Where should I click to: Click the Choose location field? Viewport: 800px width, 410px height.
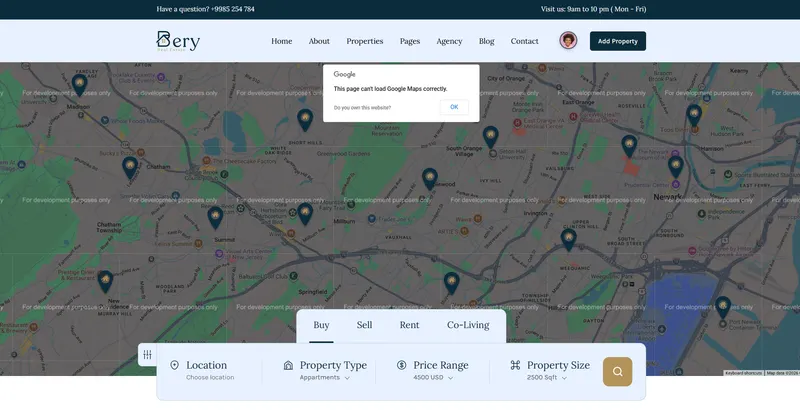point(210,377)
